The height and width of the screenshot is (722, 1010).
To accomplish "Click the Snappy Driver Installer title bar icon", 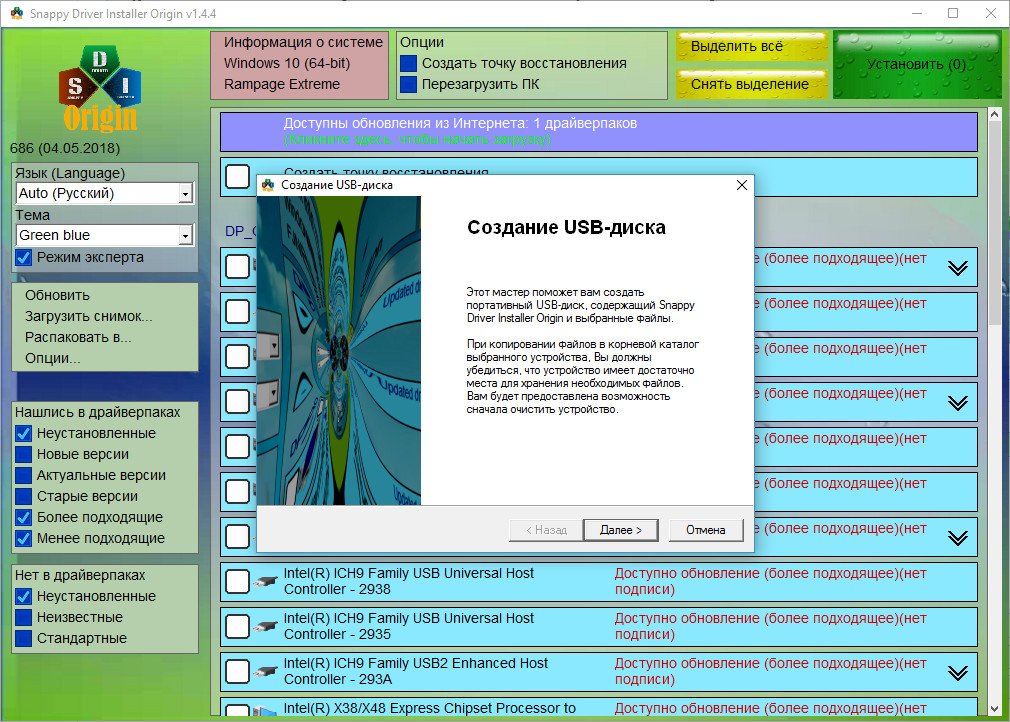I will tap(17, 13).
